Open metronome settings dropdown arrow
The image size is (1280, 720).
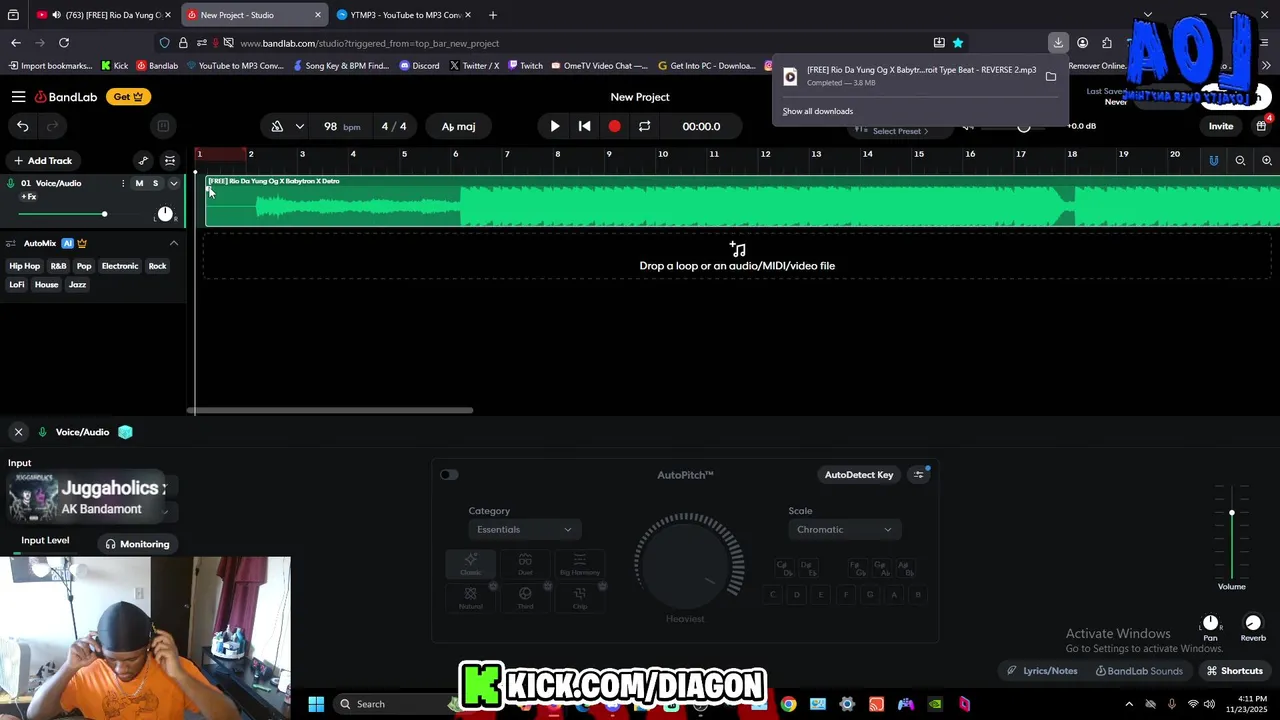(x=299, y=127)
